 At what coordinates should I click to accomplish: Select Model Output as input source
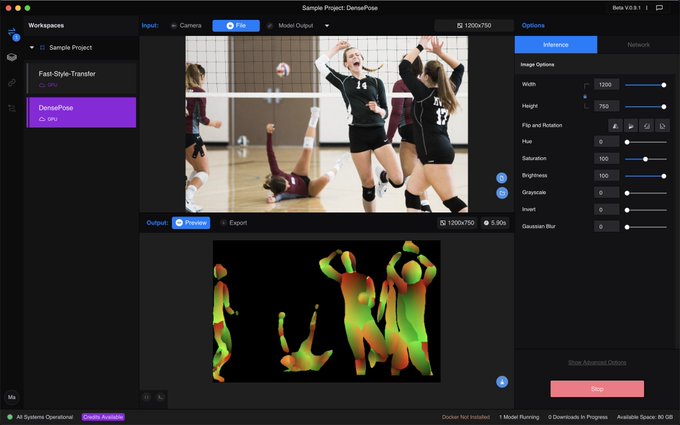(x=290, y=26)
